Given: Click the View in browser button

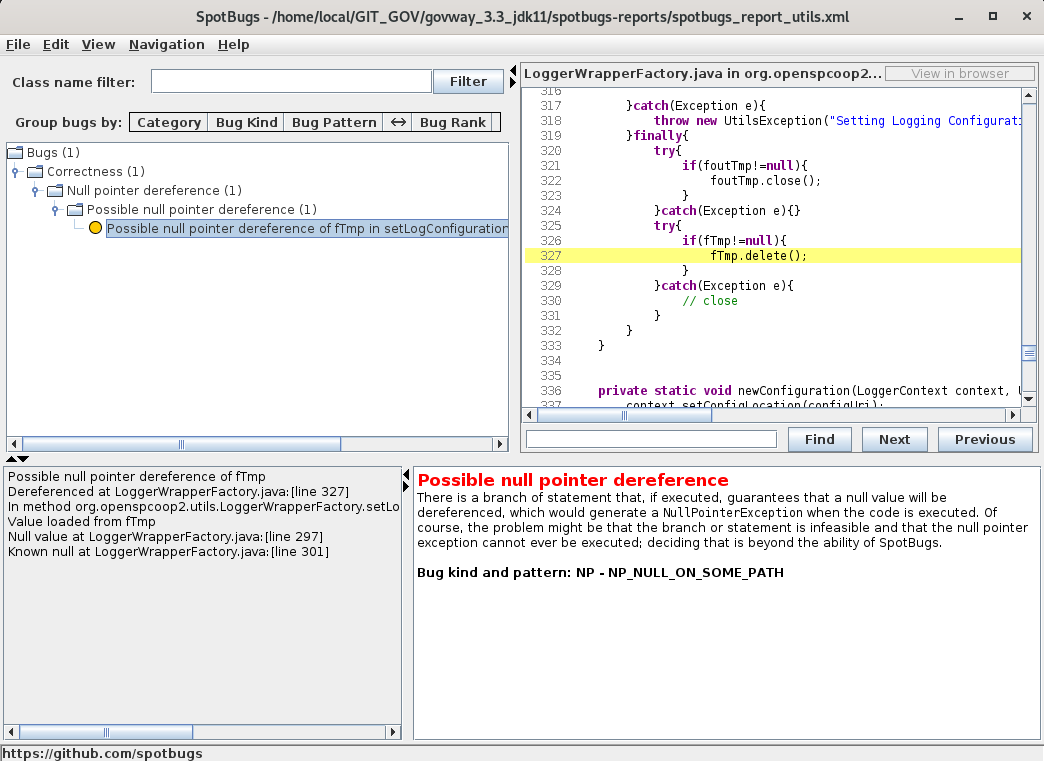Looking at the screenshot, I should pos(959,73).
